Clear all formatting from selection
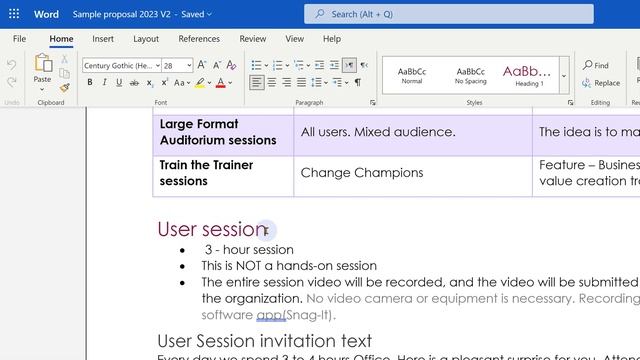Screen dimensions: 640x360 pyautogui.click(x=231, y=65)
